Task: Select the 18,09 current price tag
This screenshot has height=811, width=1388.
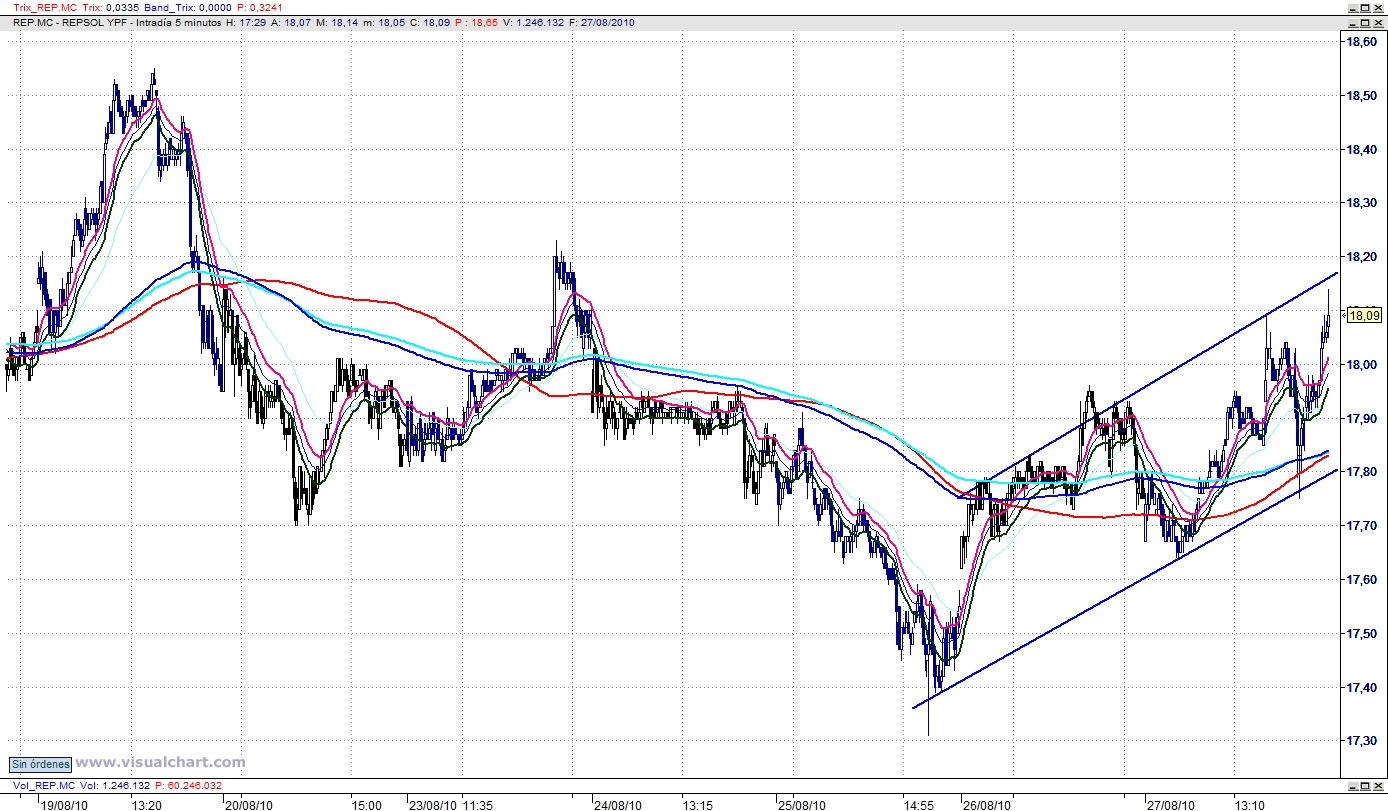Action: tap(1364, 316)
